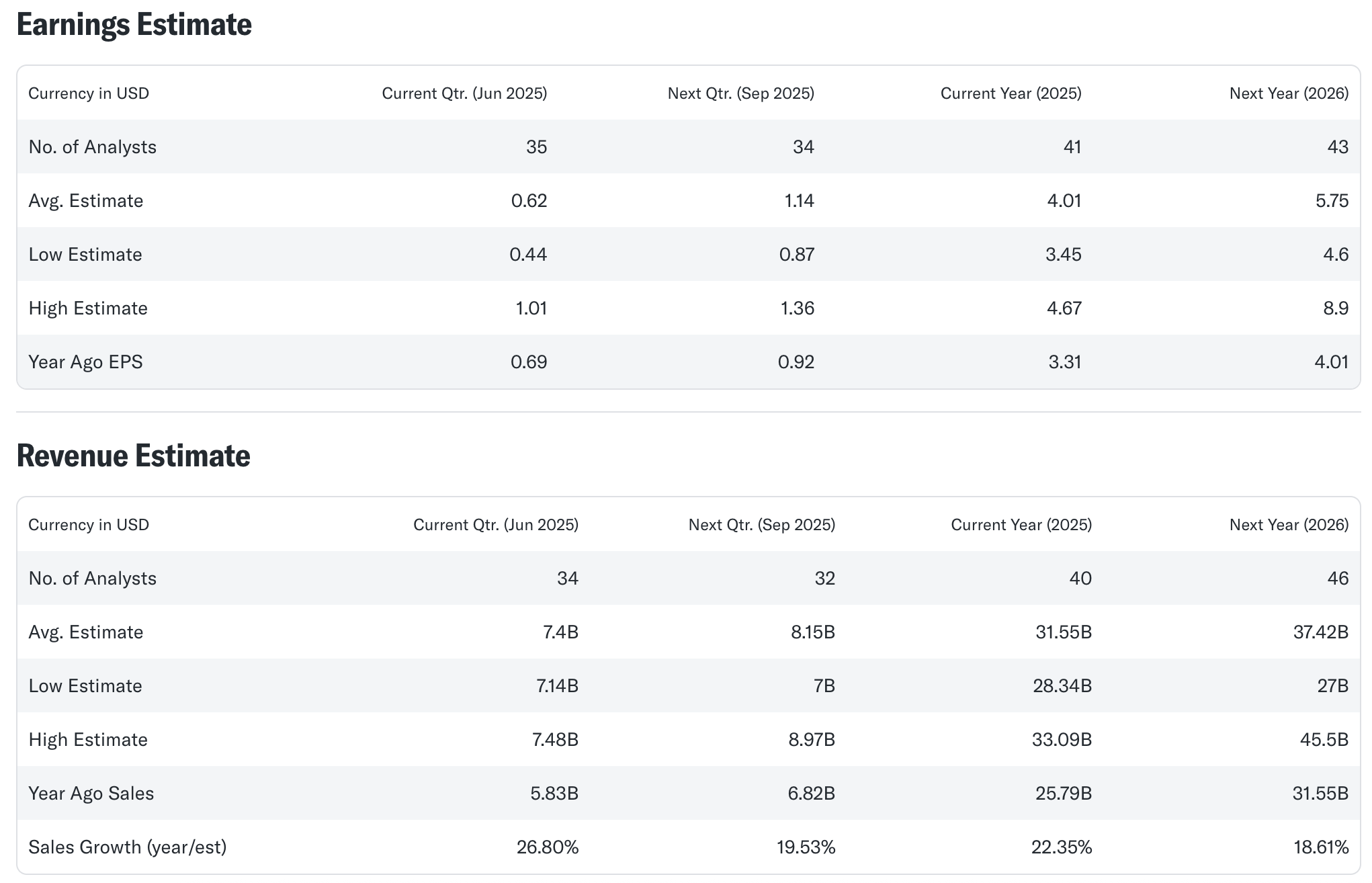
Task: Click Next Year (2026) earnings column header
Action: [1289, 93]
